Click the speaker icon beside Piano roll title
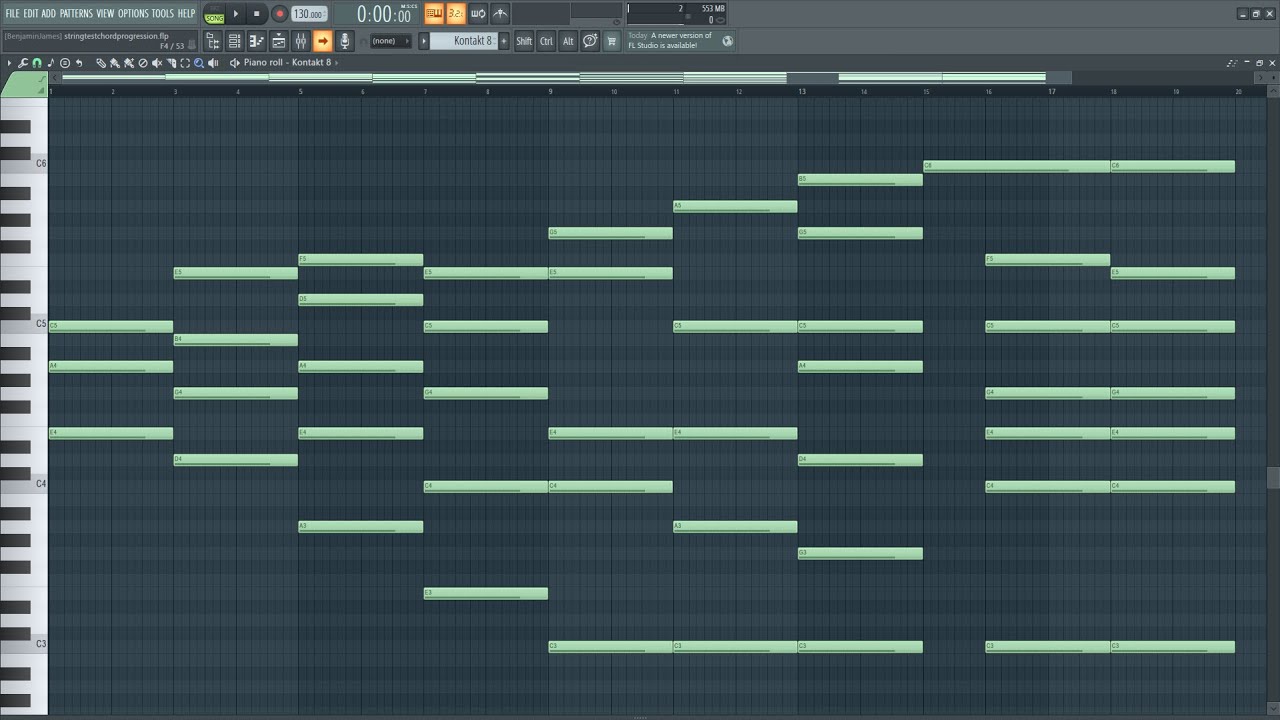This screenshot has width=1280, height=720. (235, 63)
